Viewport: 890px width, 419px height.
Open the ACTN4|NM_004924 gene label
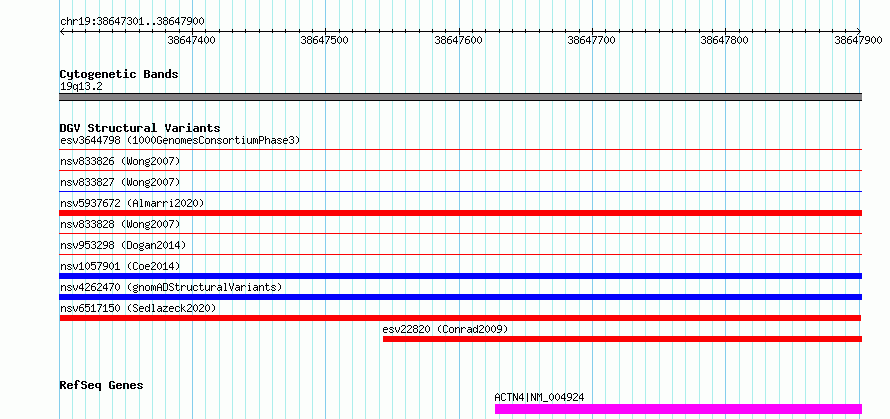(539, 397)
